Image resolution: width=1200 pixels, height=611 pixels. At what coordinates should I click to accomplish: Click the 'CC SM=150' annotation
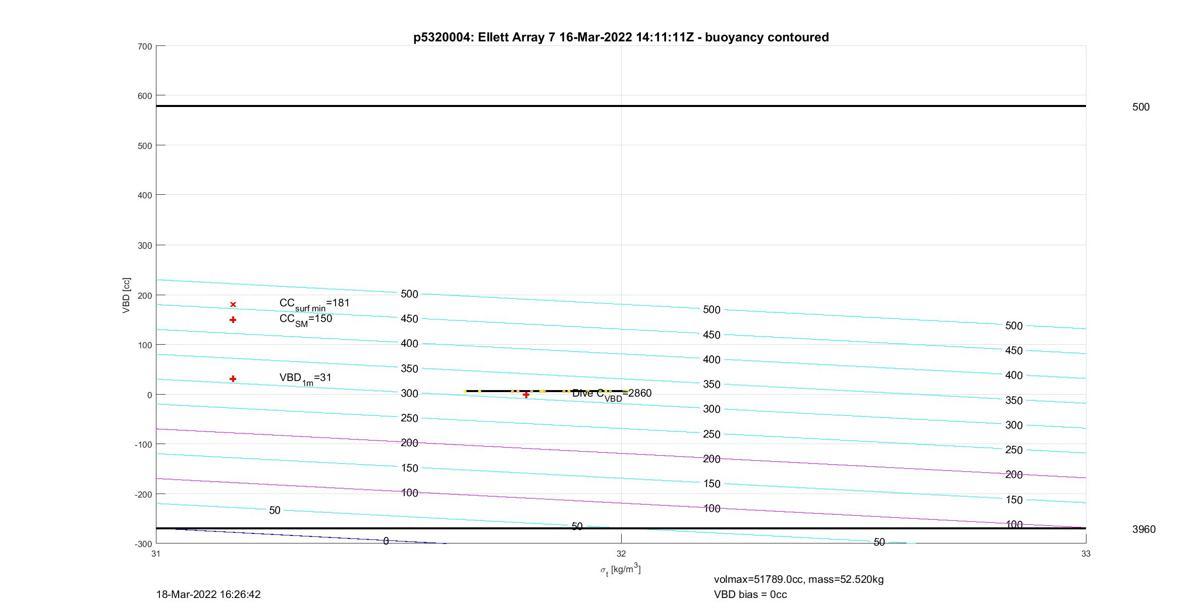click(x=306, y=320)
